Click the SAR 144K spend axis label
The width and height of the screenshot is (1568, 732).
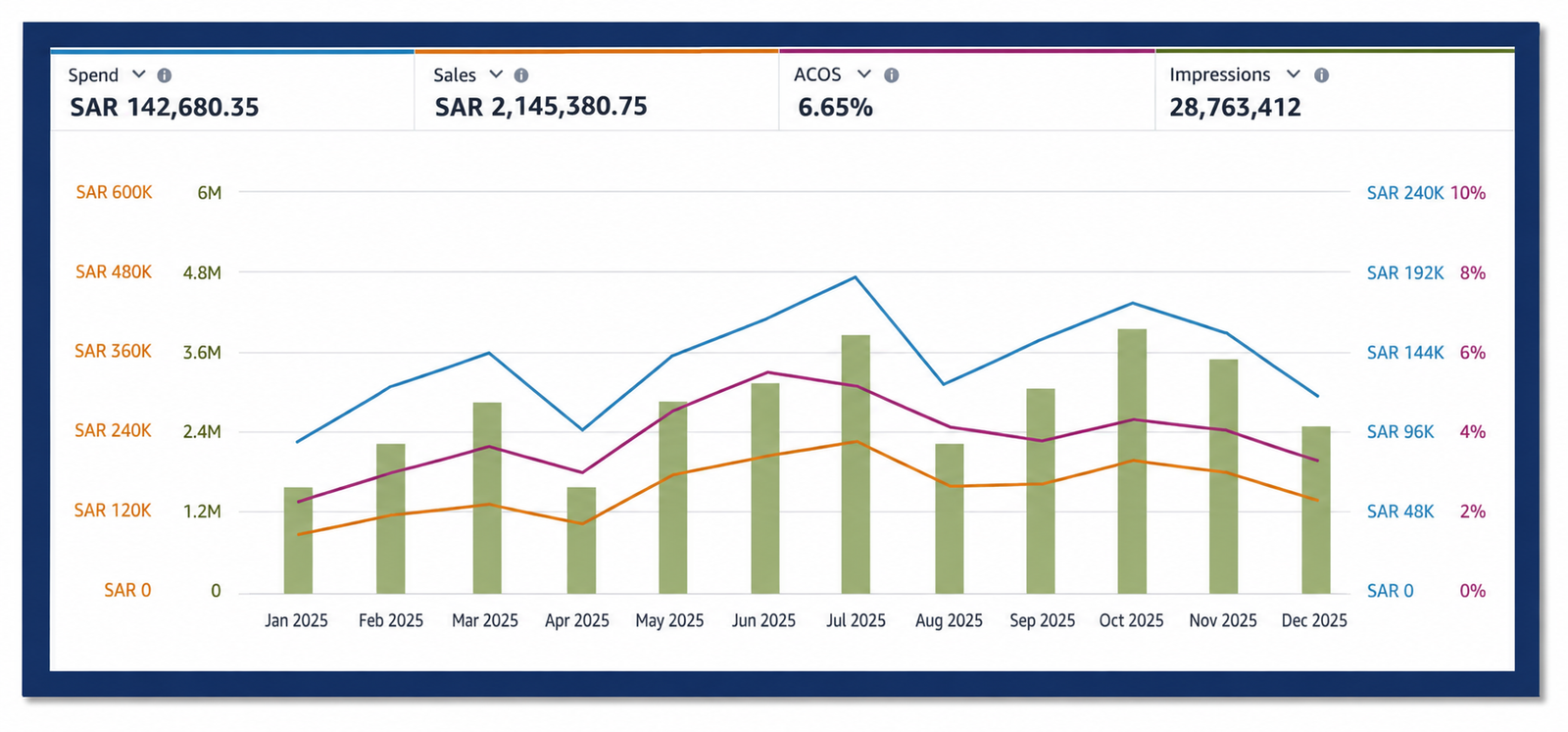tap(1405, 352)
